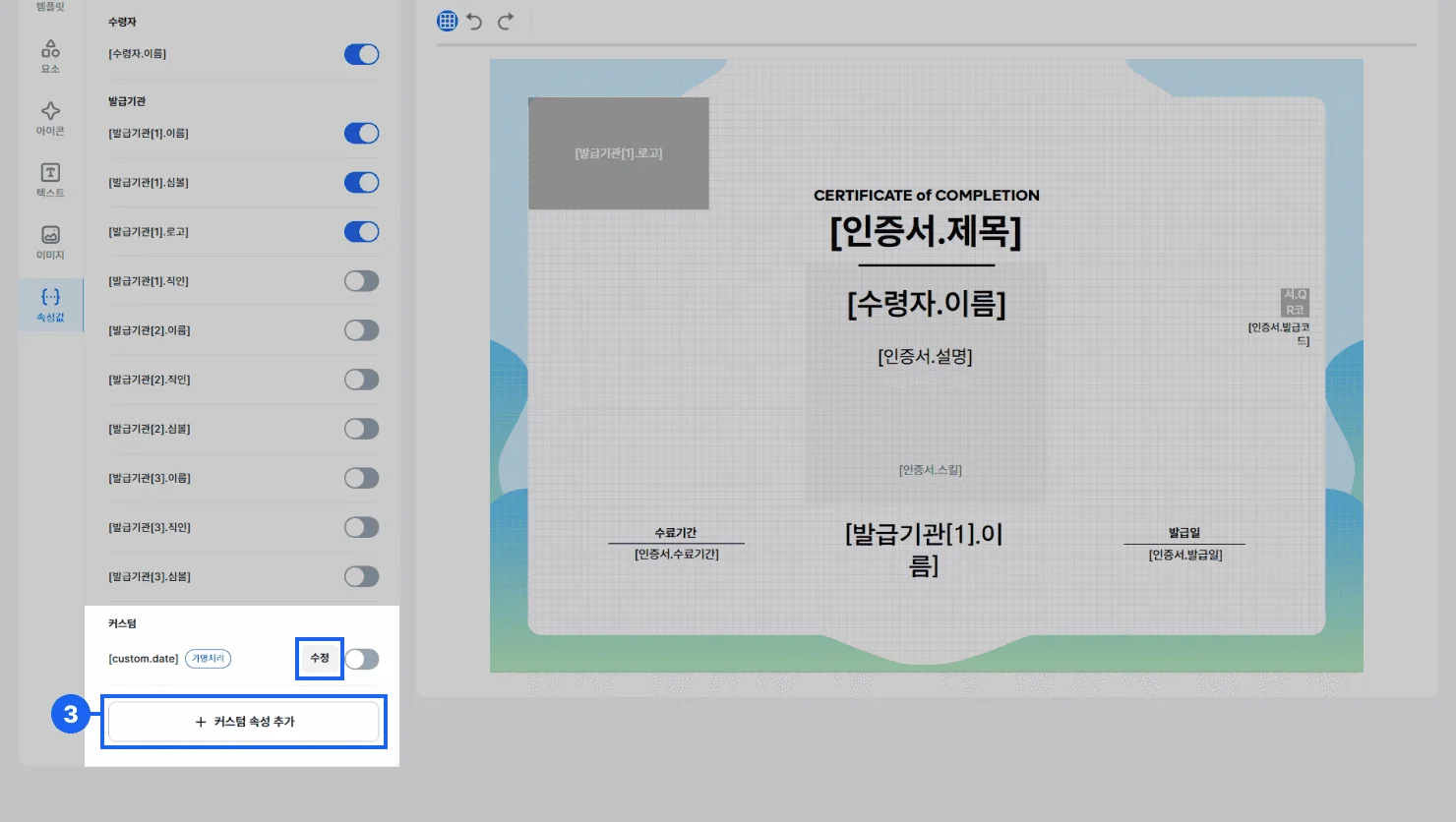Click the redo arrow icon
The height and width of the screenshot is (822, 1456).
pos(506,21)
